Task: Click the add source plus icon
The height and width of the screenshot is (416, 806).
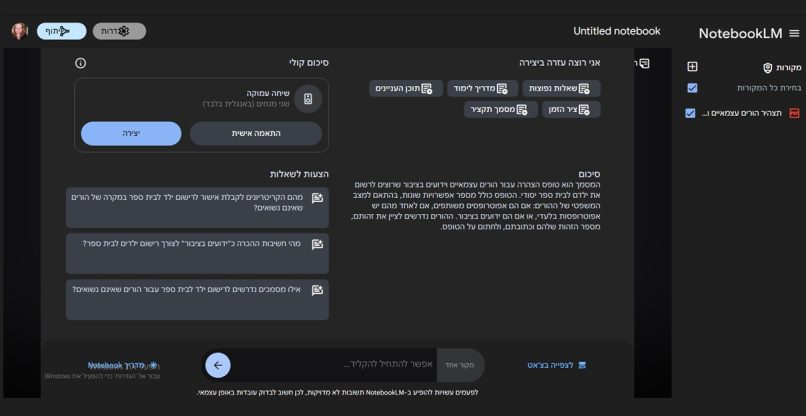Action: pyautogui.click(x=692, y=67)
